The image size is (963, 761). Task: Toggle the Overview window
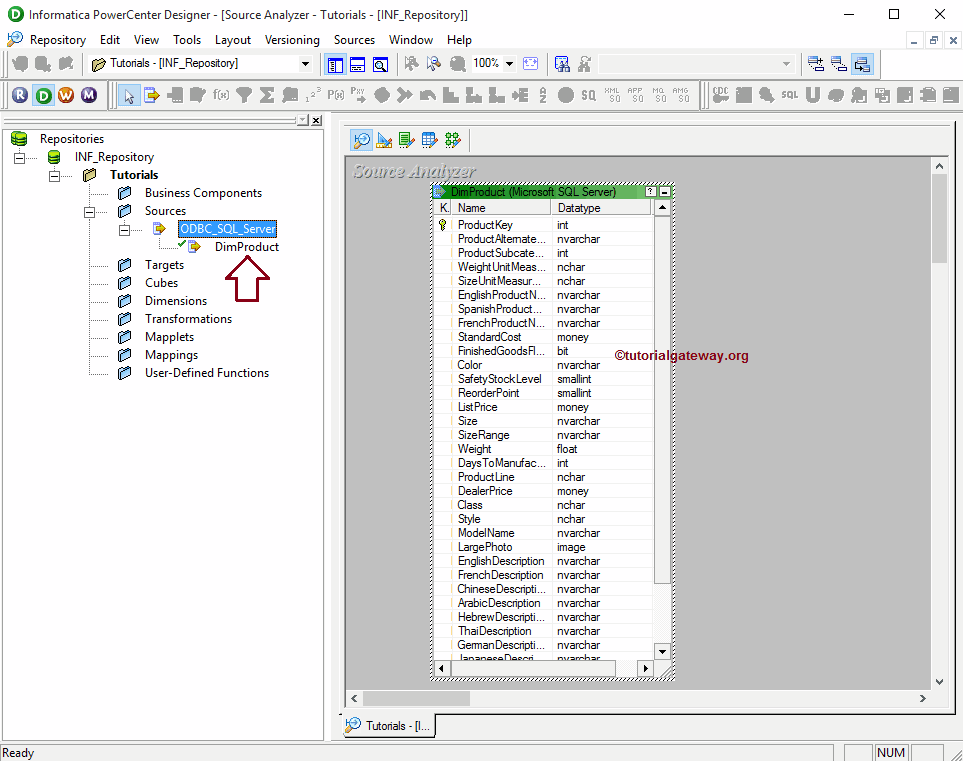pyautogui.click(x=380, y=63)
